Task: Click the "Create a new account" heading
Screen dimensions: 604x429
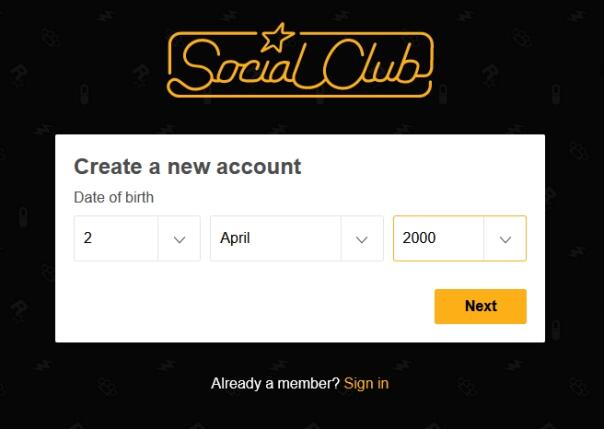Action: [187, 166]
